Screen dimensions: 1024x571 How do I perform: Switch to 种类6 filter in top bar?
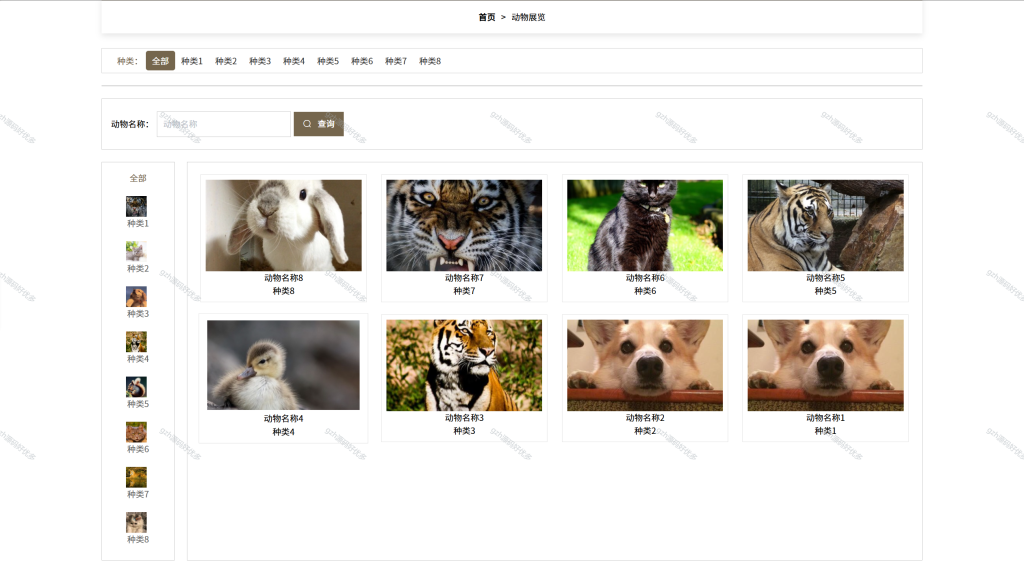click(x=362, y=61)
